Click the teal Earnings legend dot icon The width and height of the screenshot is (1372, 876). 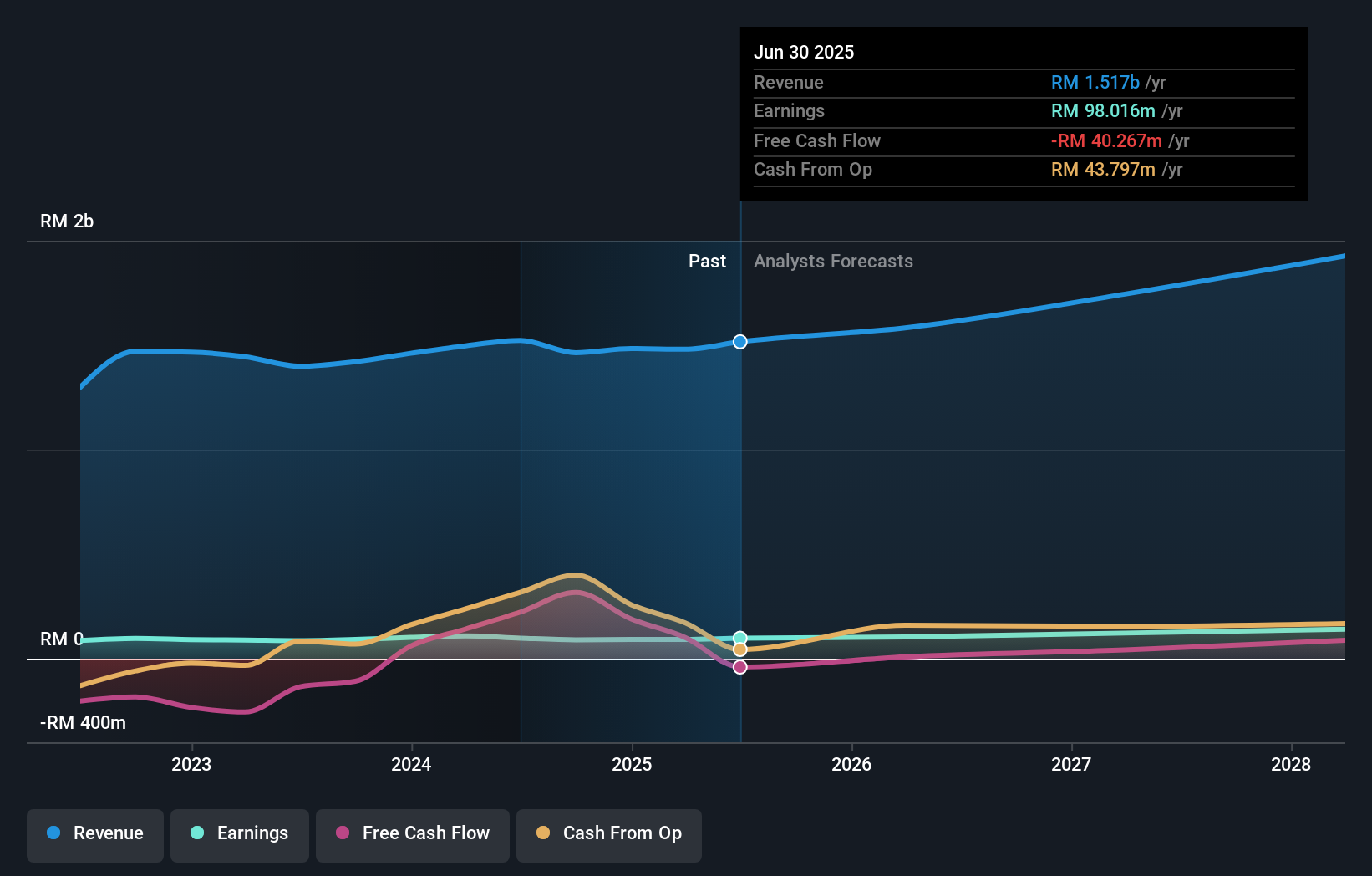tap(197, 834)
